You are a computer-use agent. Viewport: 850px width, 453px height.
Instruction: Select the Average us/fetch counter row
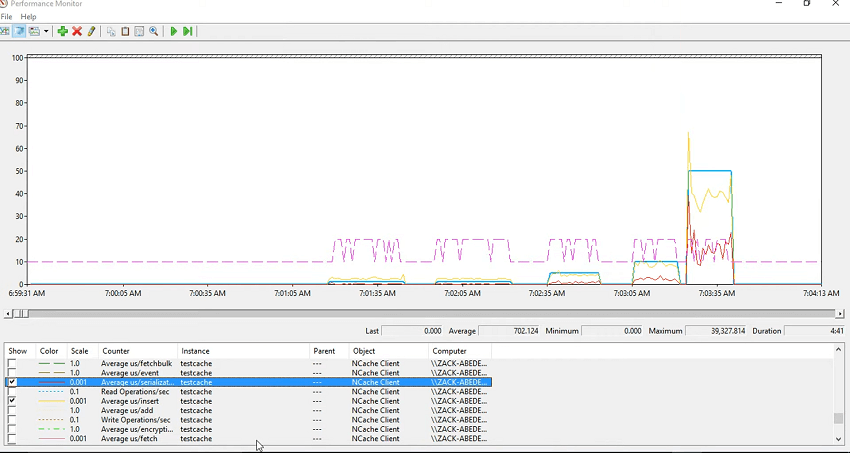coord(248,438)
